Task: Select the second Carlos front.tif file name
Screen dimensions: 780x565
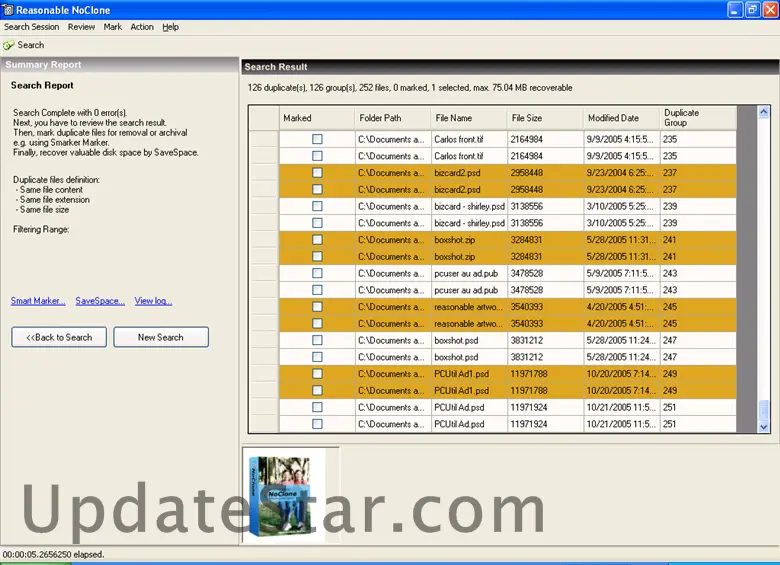Action: (x=469, y=156)
